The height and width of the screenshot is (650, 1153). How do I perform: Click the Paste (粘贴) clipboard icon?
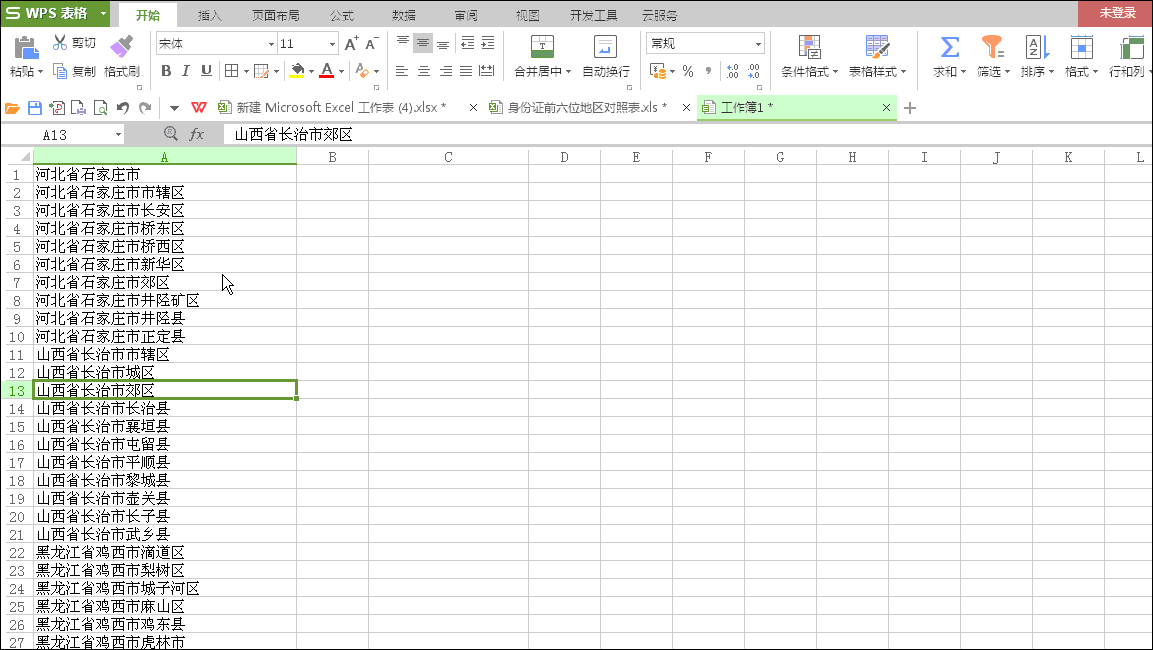26,49
